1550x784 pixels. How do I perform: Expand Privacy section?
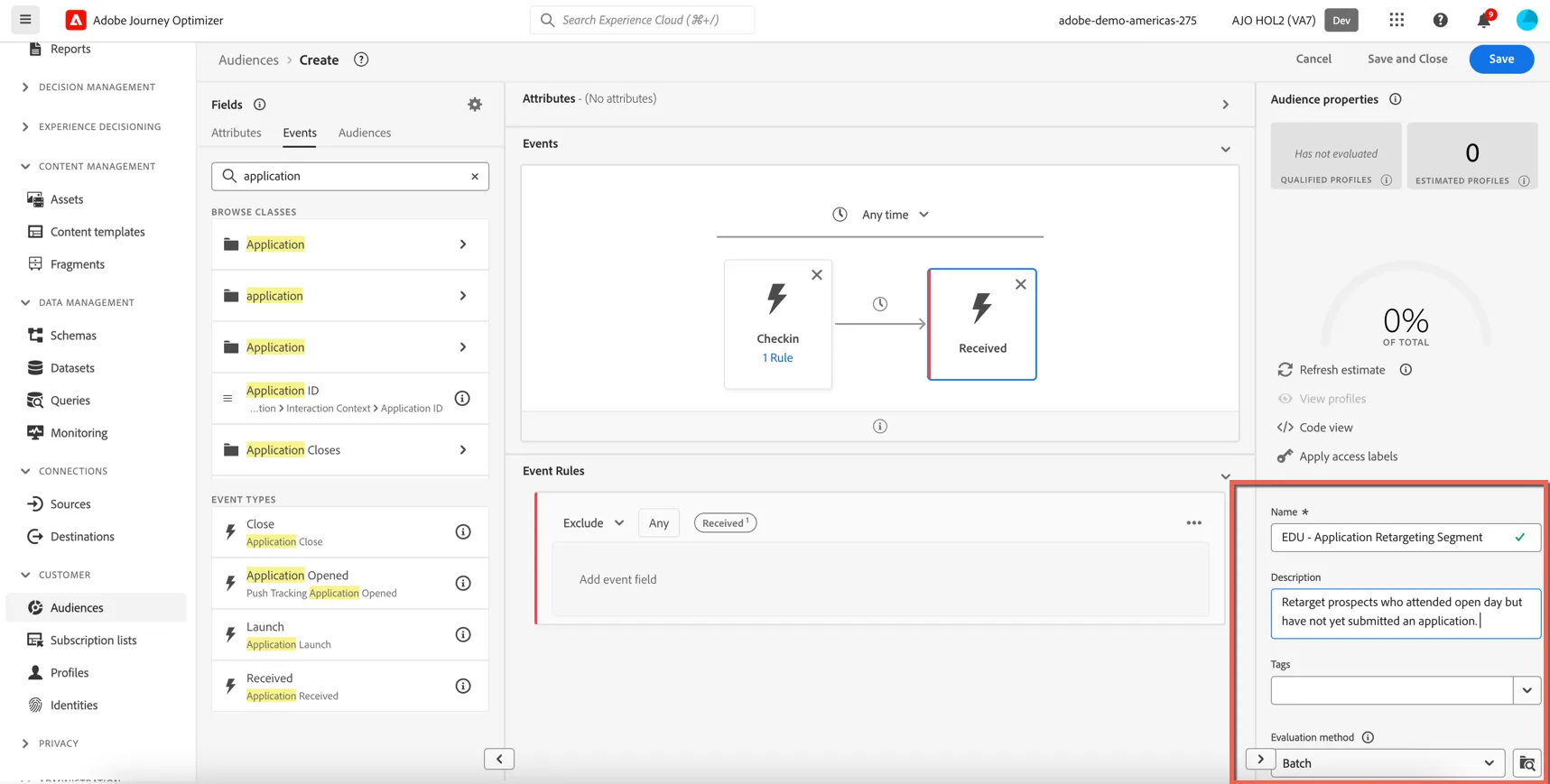(25, 743)
